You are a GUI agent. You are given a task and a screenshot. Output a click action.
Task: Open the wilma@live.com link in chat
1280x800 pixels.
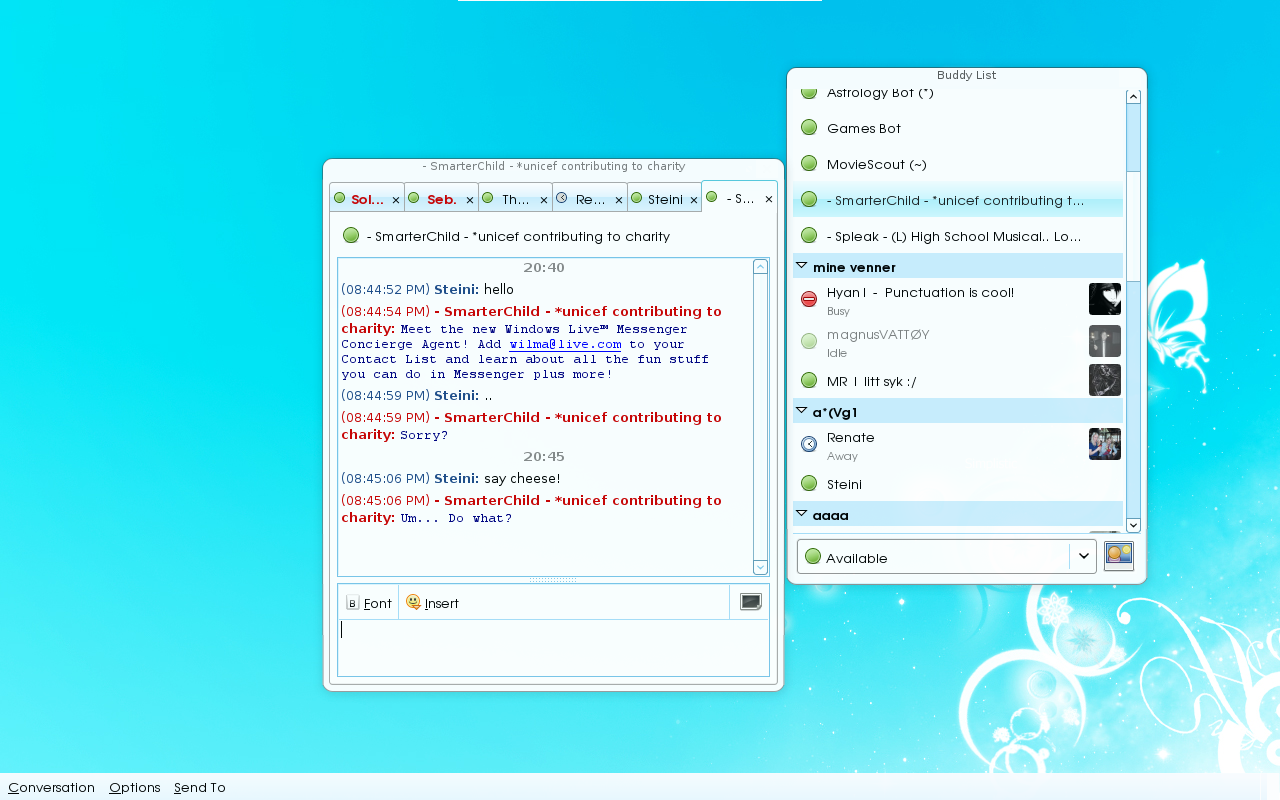coord(565,344)
